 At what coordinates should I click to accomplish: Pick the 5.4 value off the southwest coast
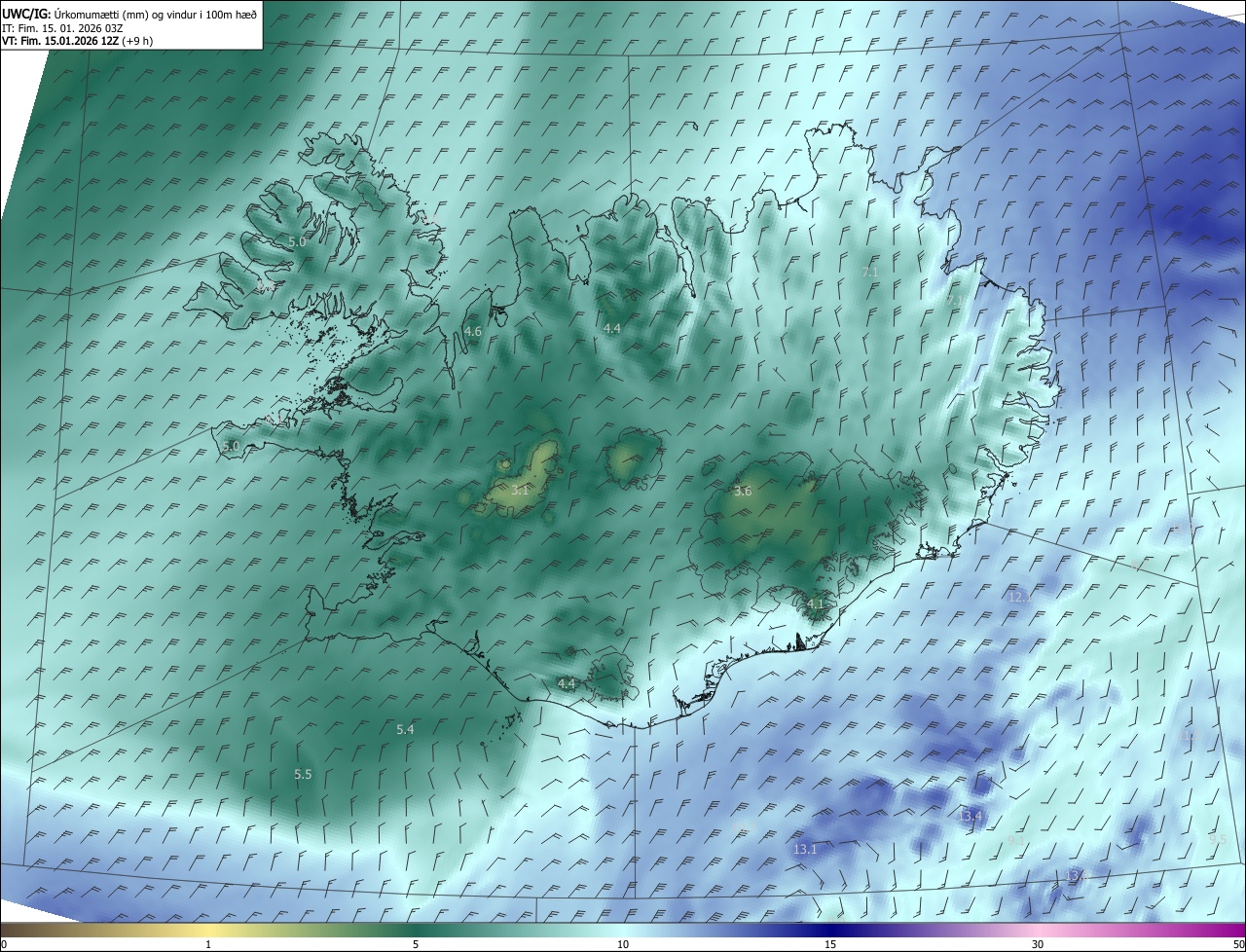pyautogui.click(x=405, y=729)
